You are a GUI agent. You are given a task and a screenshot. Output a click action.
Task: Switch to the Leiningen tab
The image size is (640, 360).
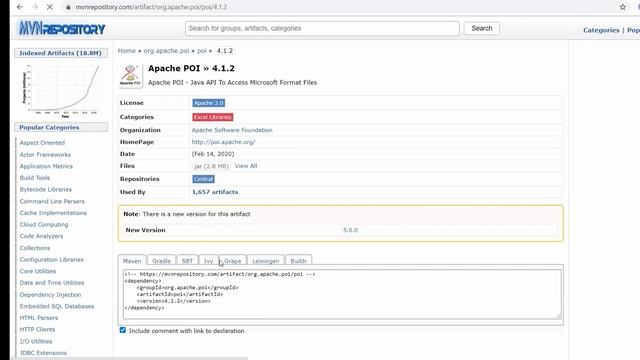[x=266, y=261]
